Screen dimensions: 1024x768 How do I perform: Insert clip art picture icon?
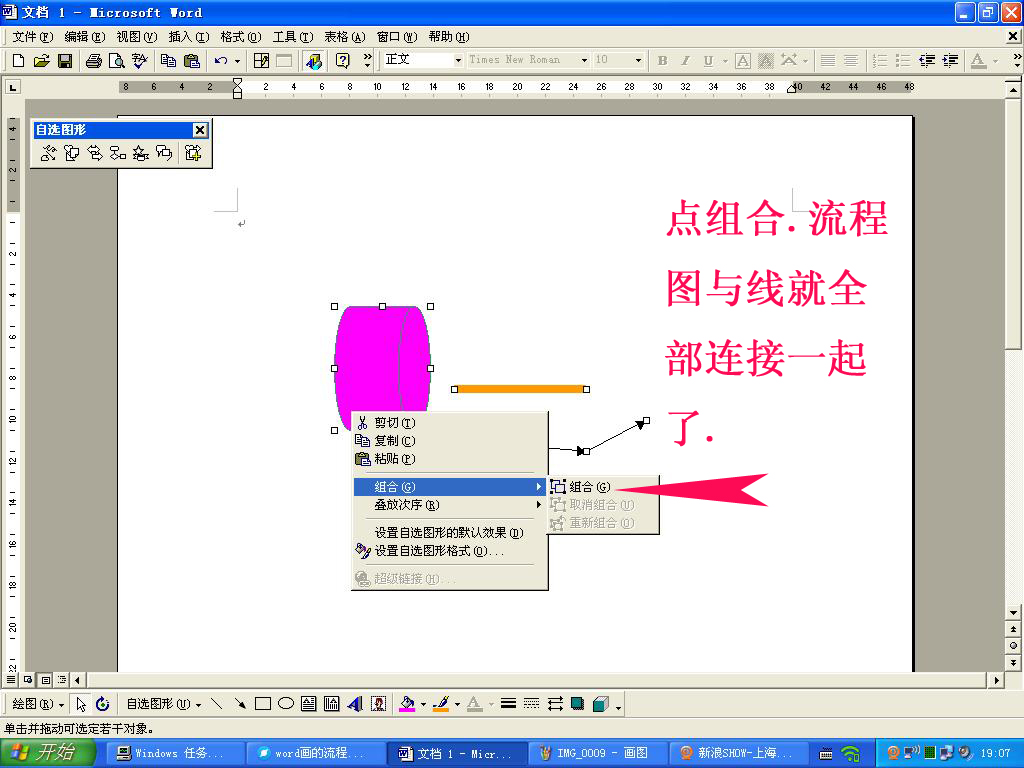pos(378,704)
